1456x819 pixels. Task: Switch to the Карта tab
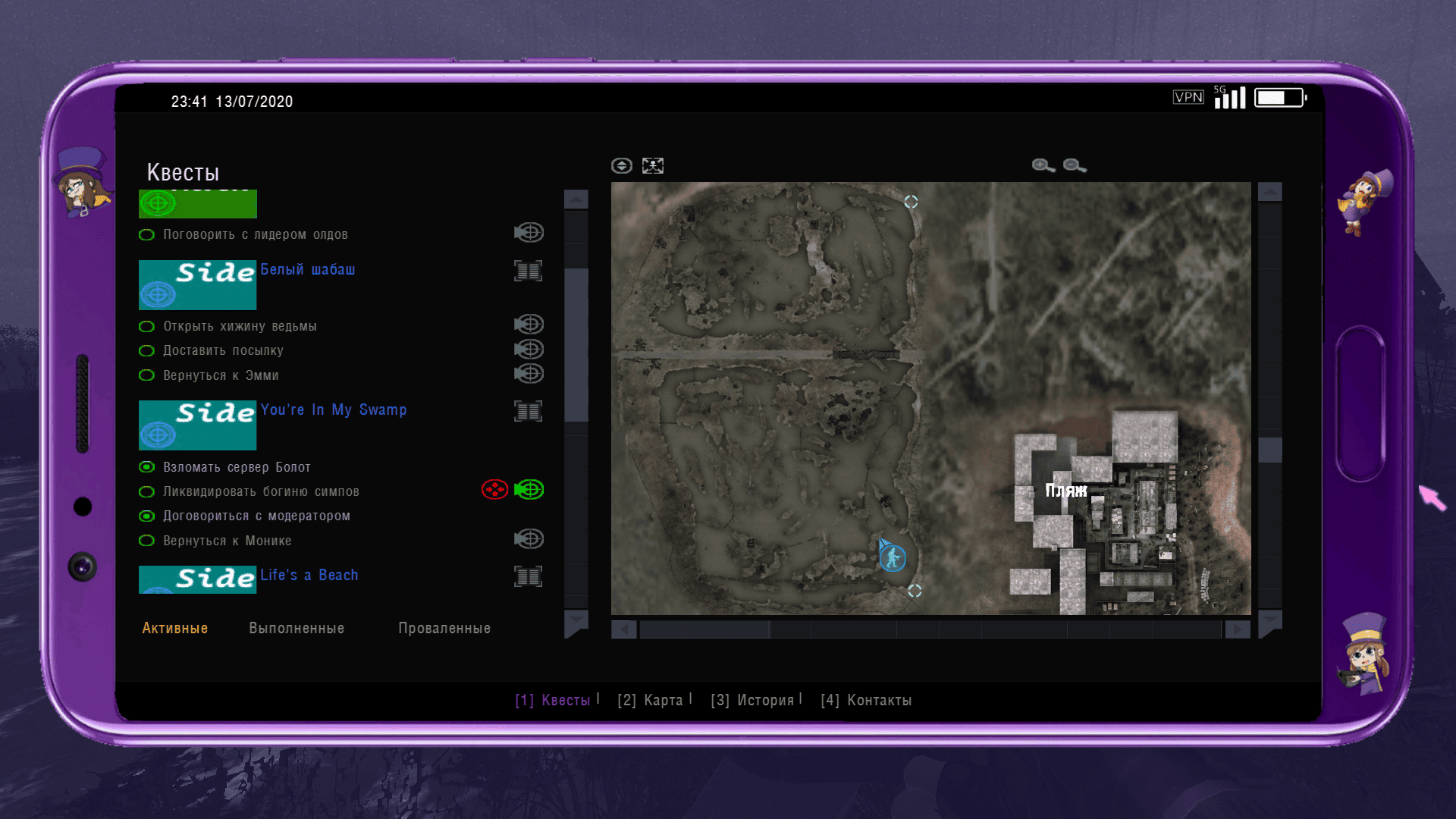[651, 700]
